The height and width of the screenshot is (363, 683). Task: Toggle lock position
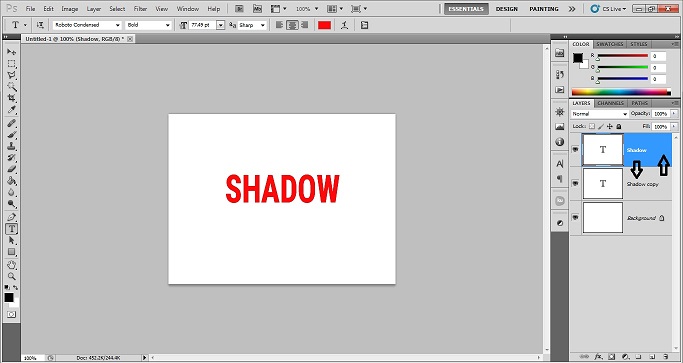pyautogui.click(x=609, y=126)
